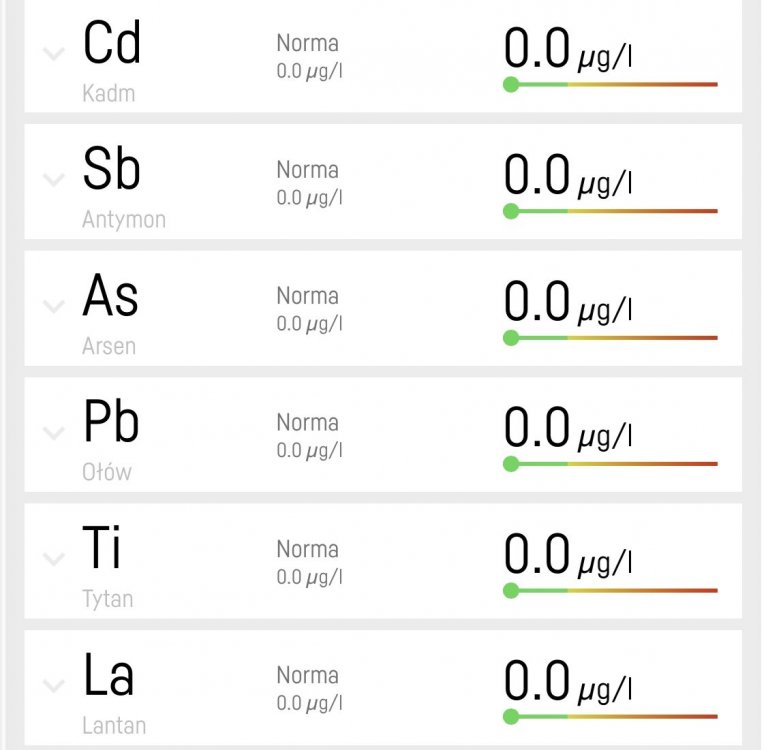This screenshot has width=766, height=750.
Task: Select the Pb element symbol
Action: coord(111,423)
